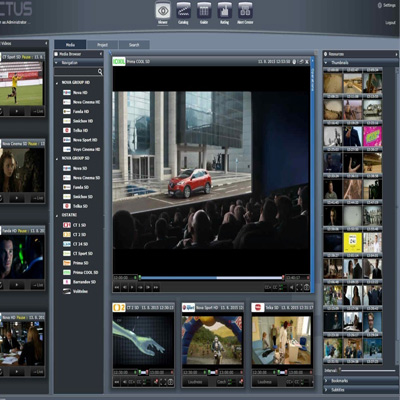Click the CT 2 SD video preview
This screenshot has height=400, width=400.
click(x=143, y=340)
